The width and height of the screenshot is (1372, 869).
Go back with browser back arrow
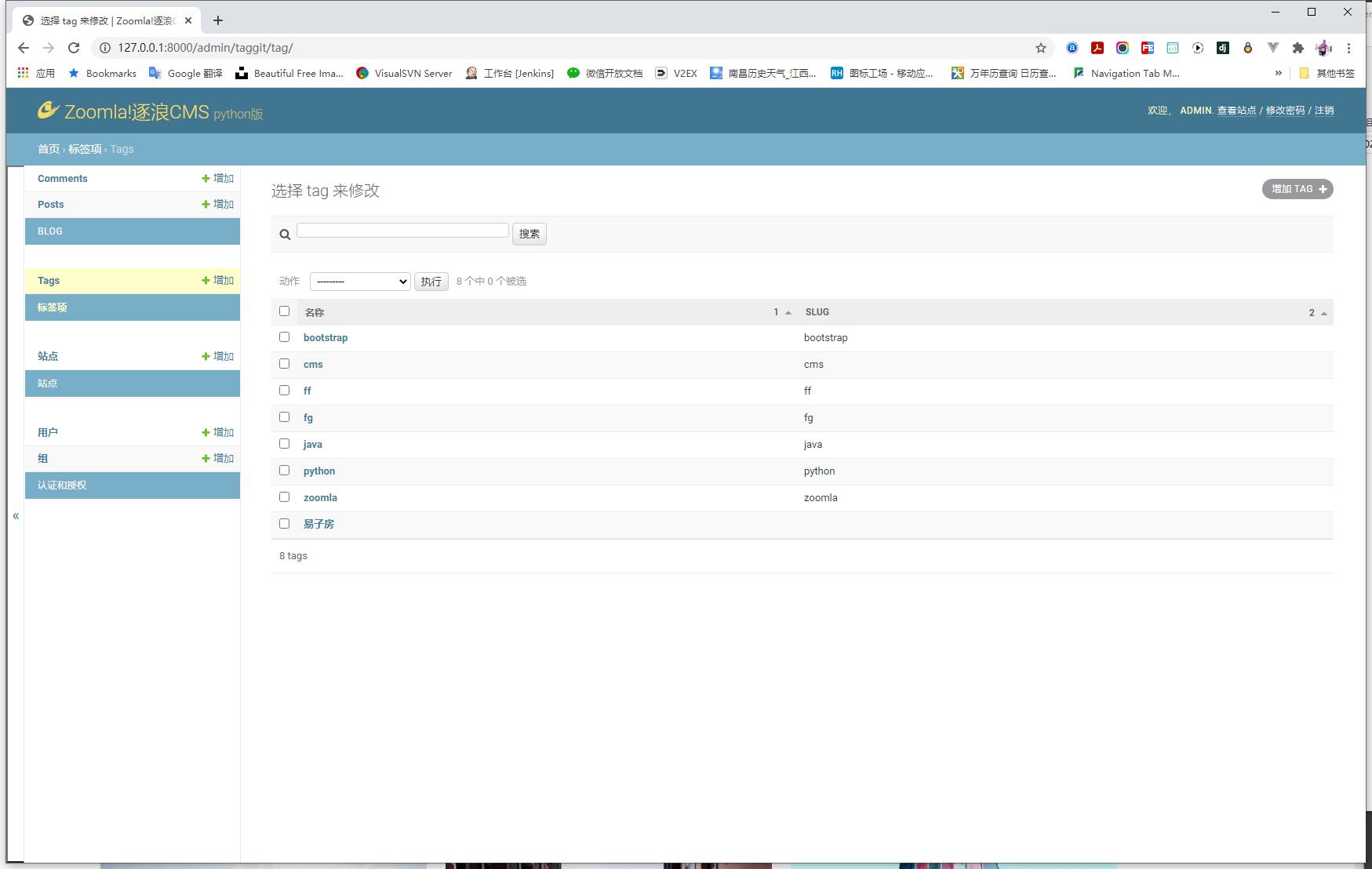tap(24, 48)
